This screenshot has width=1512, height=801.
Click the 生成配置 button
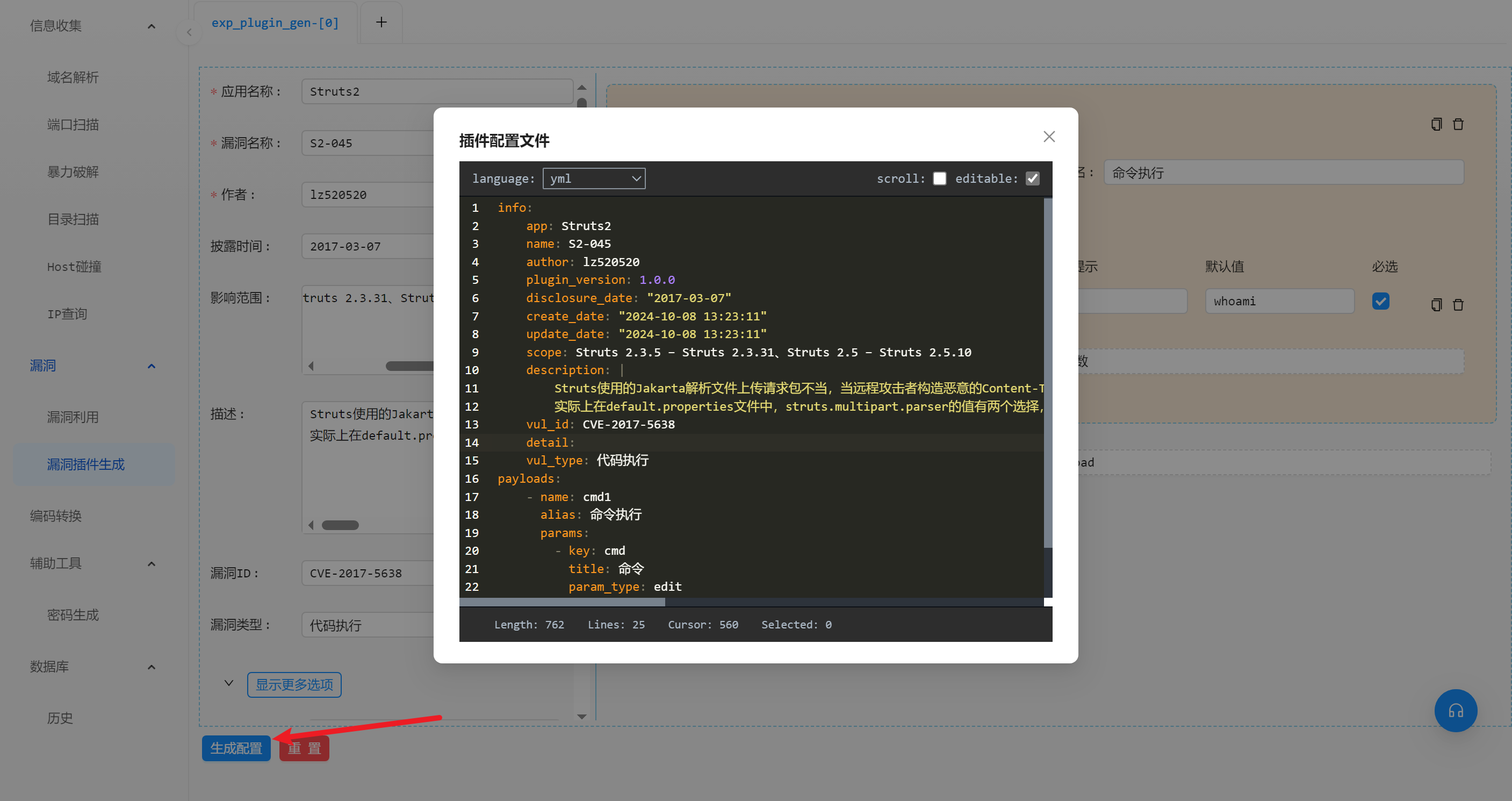coord(236,748)
